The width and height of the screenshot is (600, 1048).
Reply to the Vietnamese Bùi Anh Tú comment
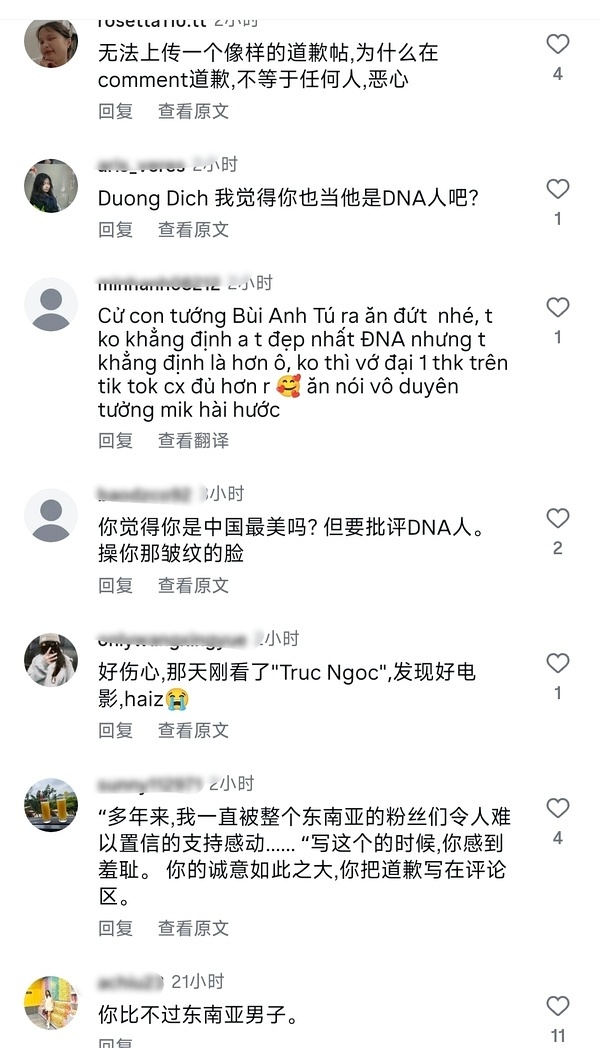click(x=116, y=440)
